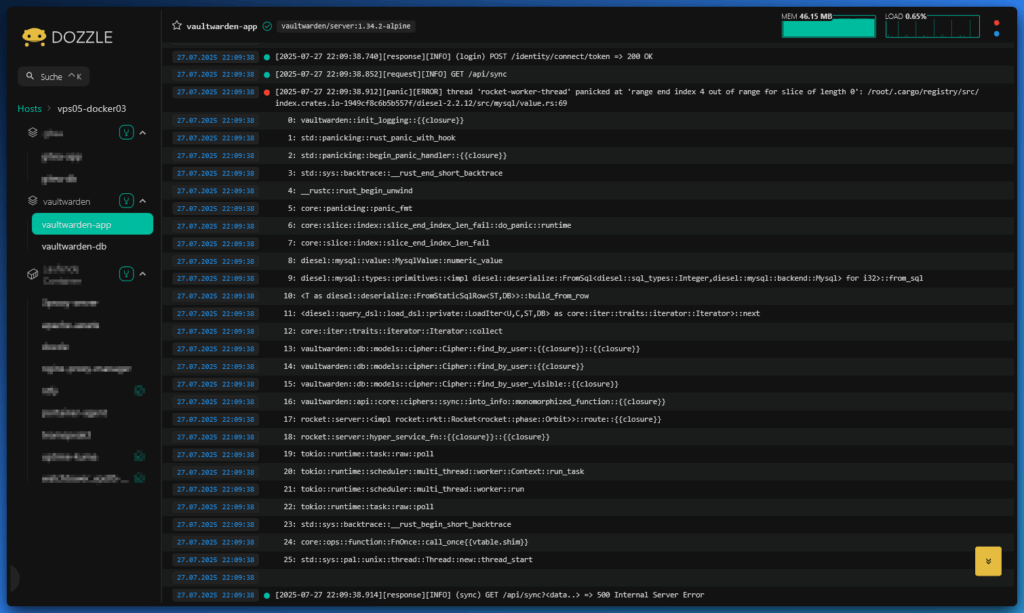The height and width of the screenshot is (613, 1024).
Task: Select frame 21 multi_thread worker::run line
Action: 404,489
